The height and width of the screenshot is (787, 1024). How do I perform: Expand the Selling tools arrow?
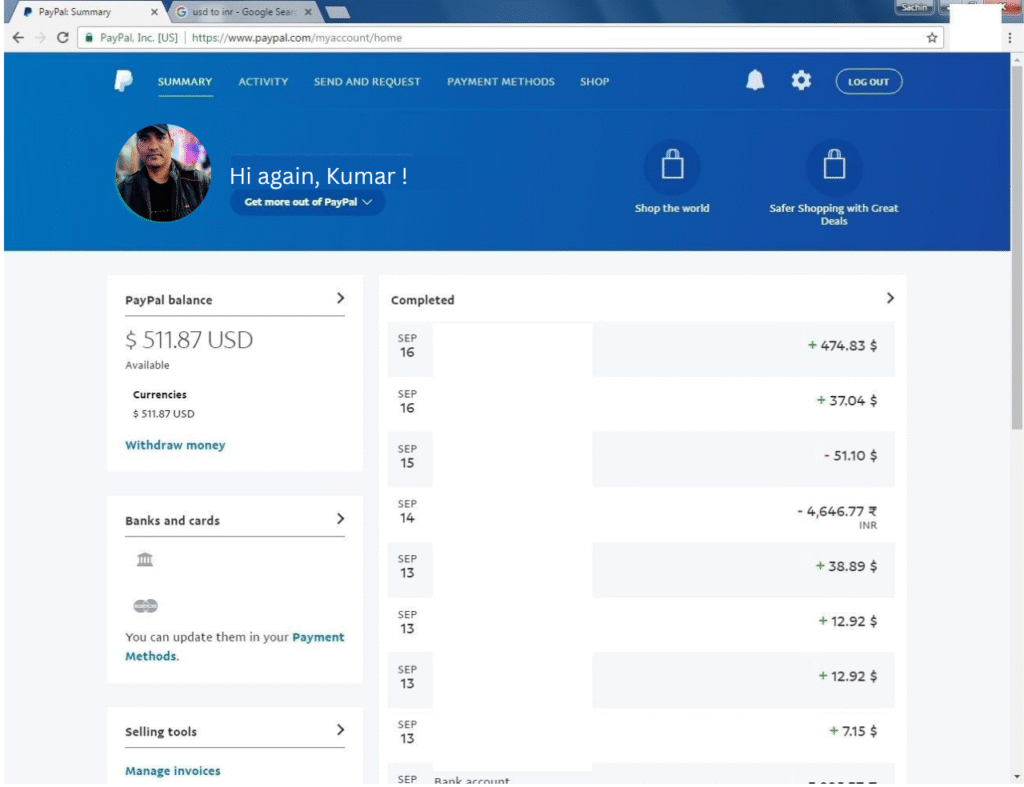pyautogui.click(x=340, y=730)
